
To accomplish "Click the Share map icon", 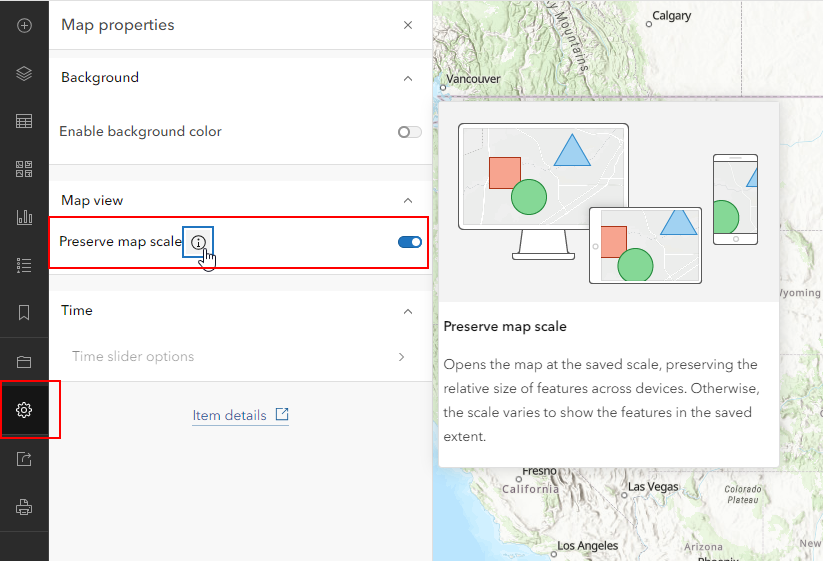I will (x=24, y=459).
